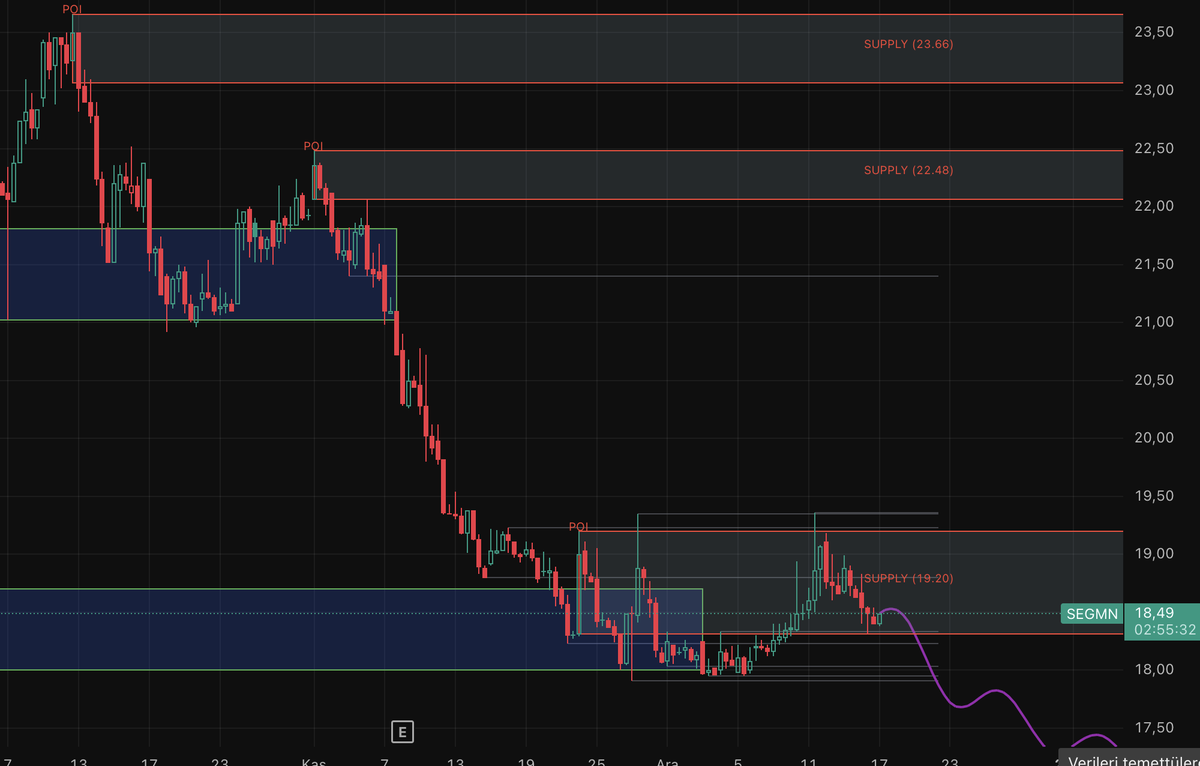Click the 18,00 price axis label

coord(1154,669)
